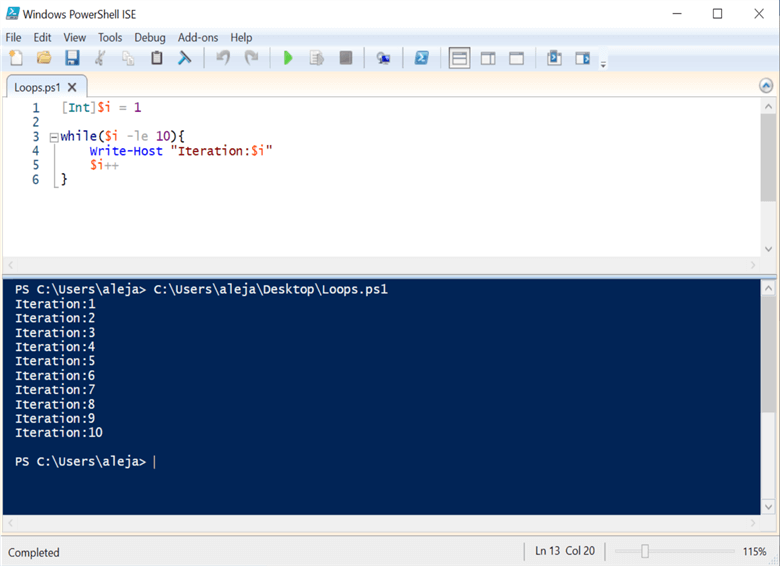Stop operation with the square stop icon
Viewport: 780px width, 566px height.
[x=346, y=58]
